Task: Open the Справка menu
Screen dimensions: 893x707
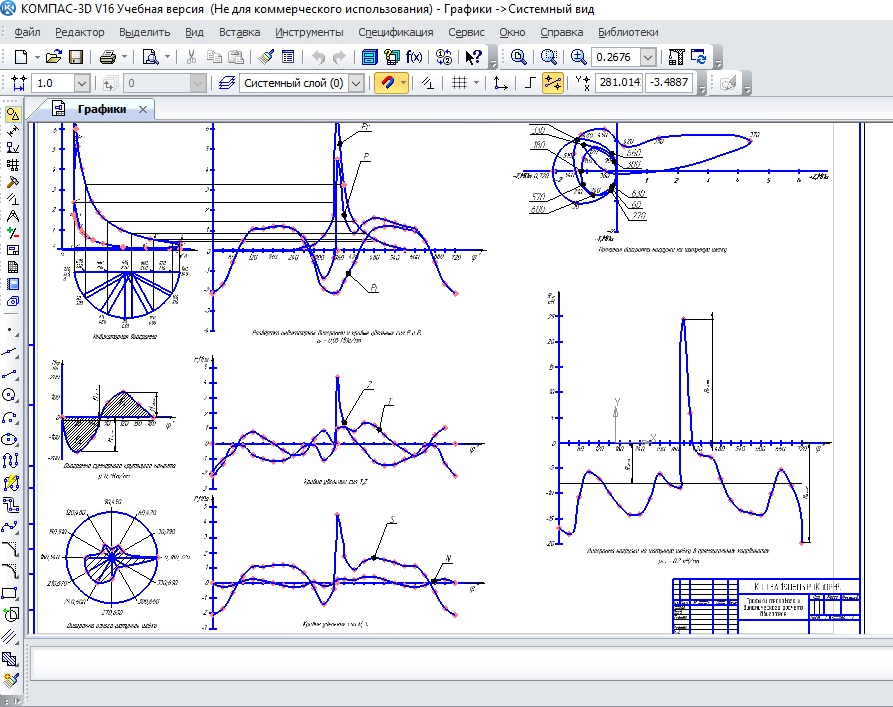Action: click(562, 32)
